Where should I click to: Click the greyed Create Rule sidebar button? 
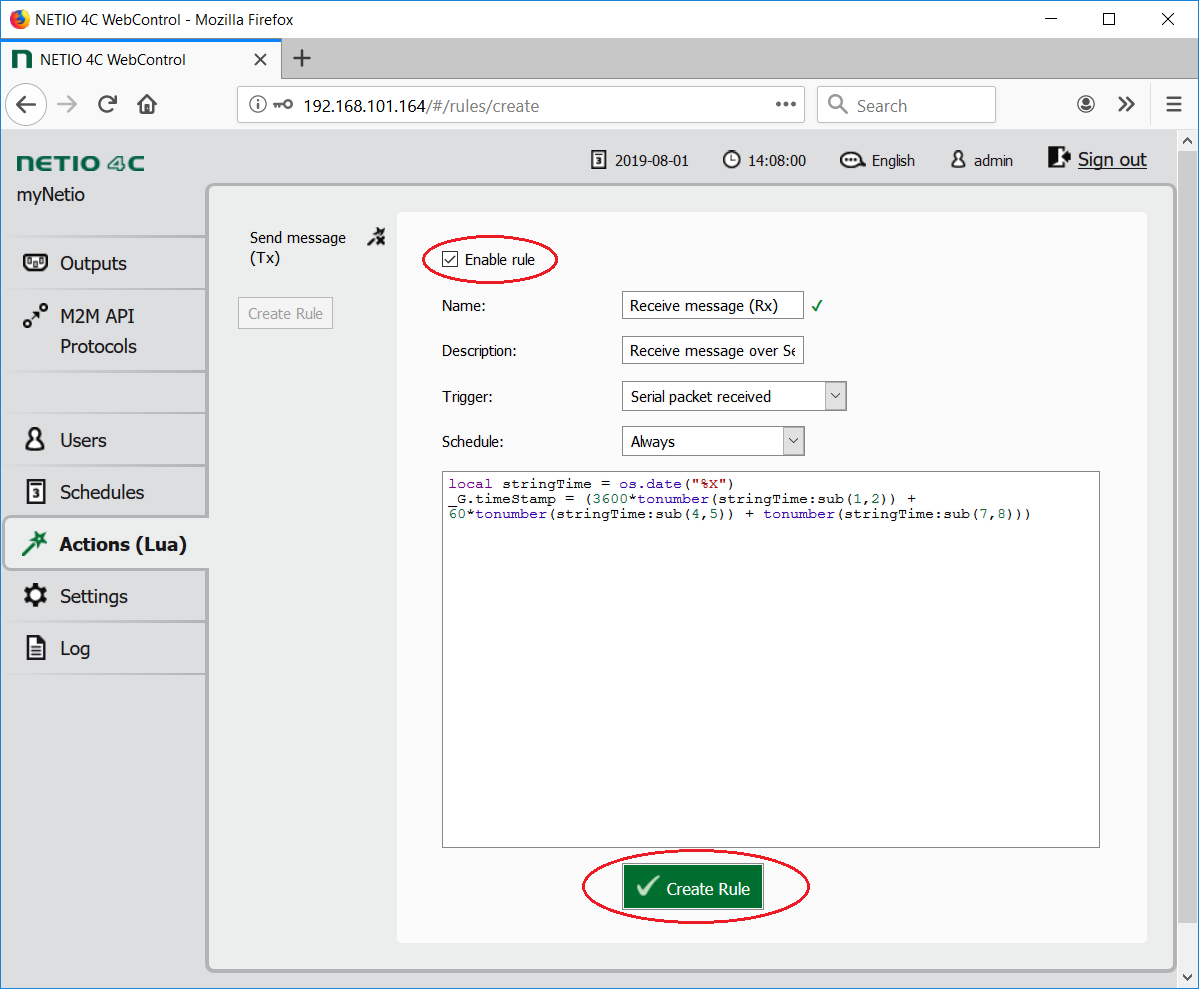[285, 314]
